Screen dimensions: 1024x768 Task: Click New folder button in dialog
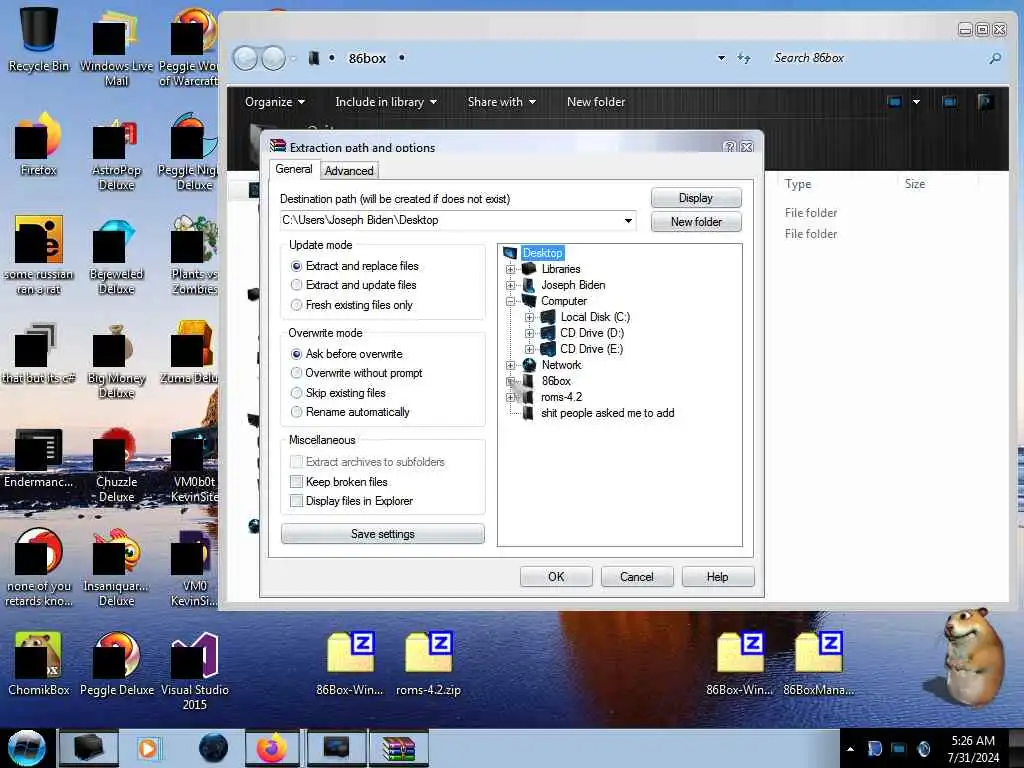(696, 222)
